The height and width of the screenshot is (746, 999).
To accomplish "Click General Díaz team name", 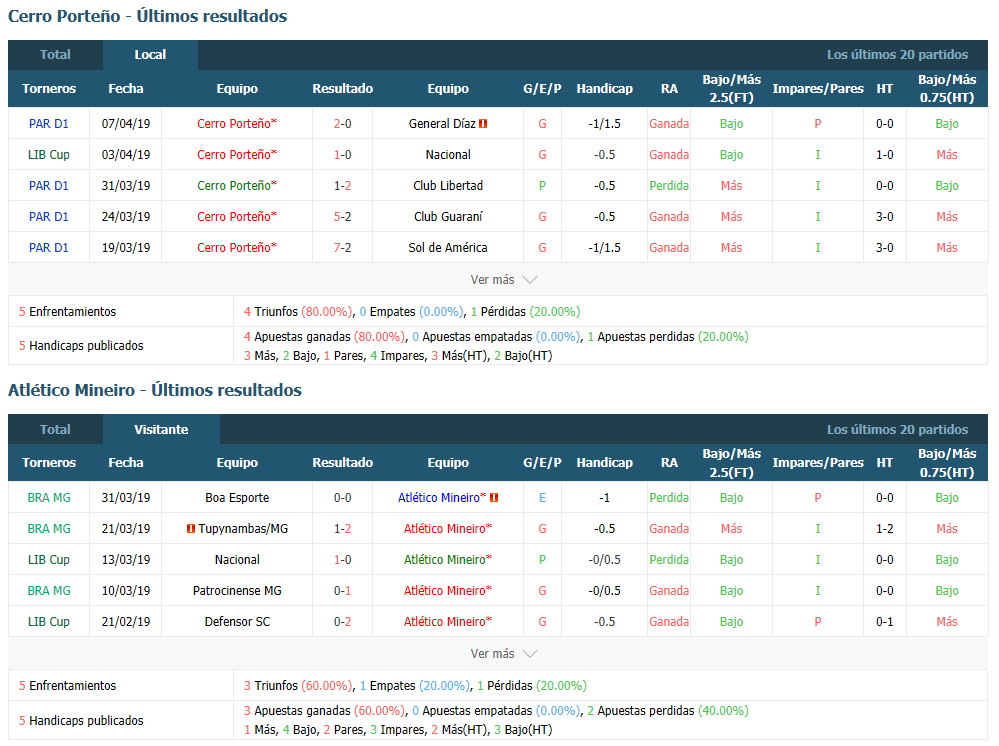I will pyautogui.click(x=442, y=124).
